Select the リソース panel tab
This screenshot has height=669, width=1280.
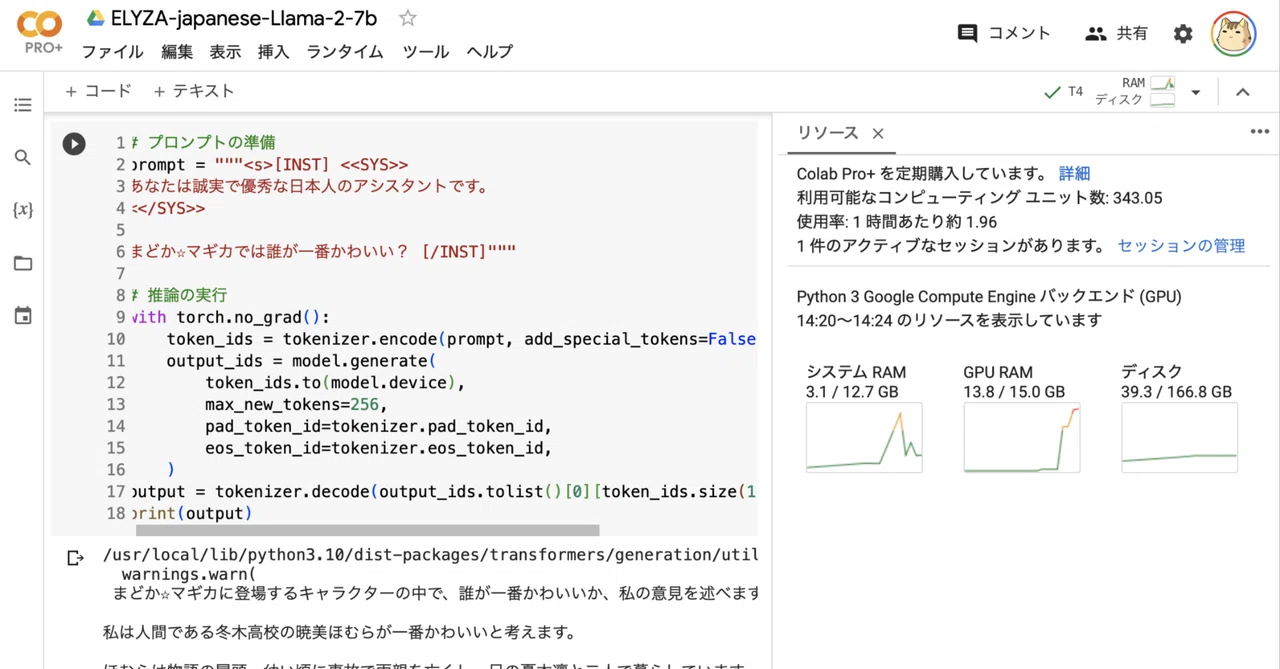point(827,133)
